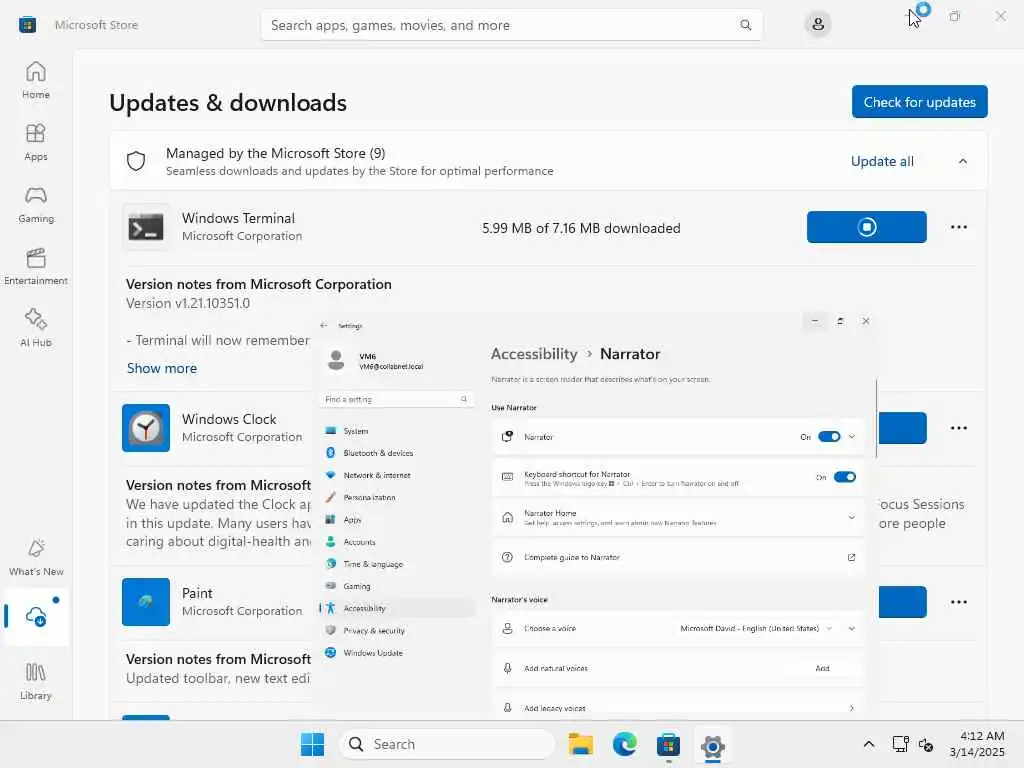Open the Microsoft David voice dropdown

pos(756,628)
